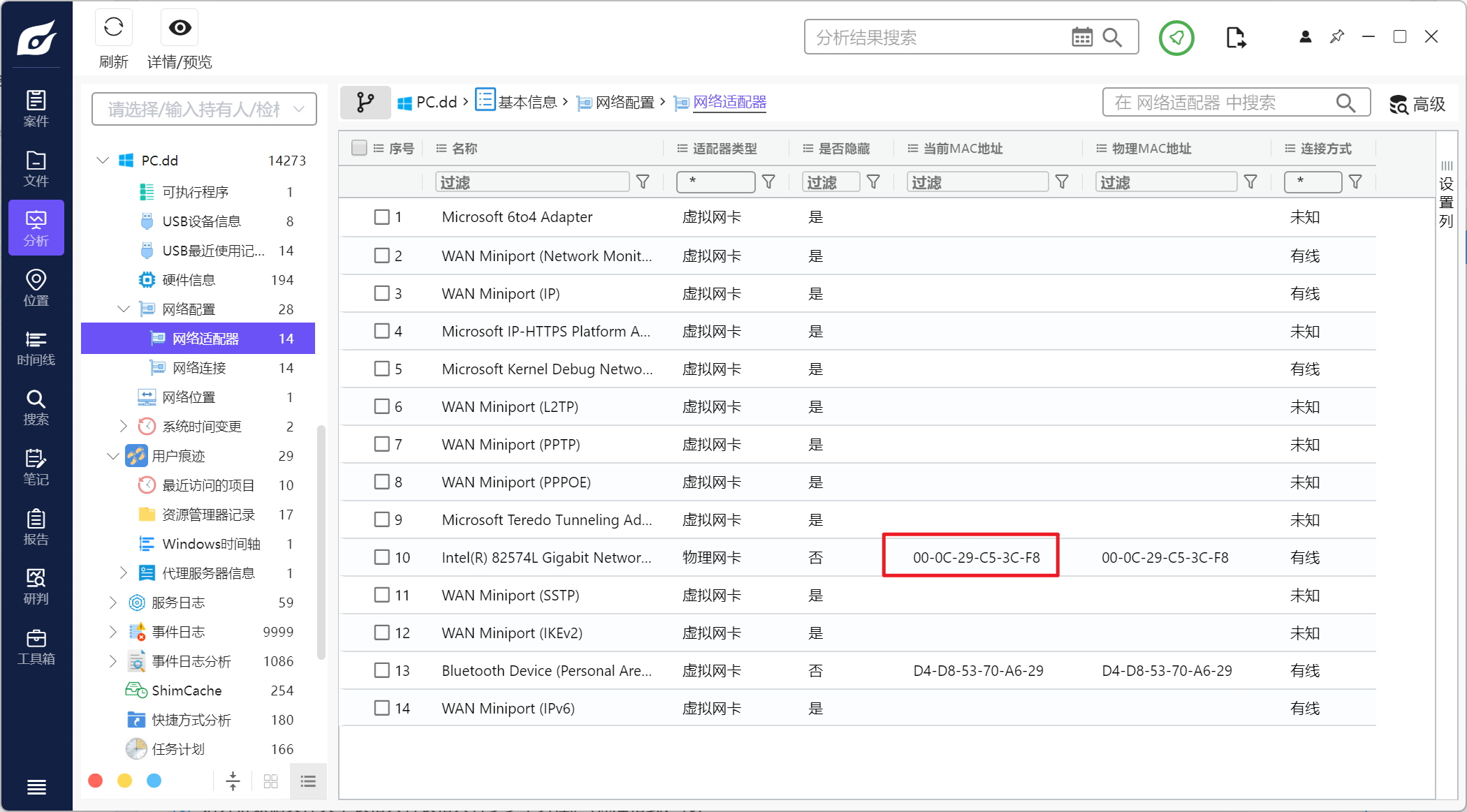The height and width of the screenshot is (812, 1467).
Task: Toggle the select-all checkbox in the table header
Action: pyautogui.click(x=359, y=148)
